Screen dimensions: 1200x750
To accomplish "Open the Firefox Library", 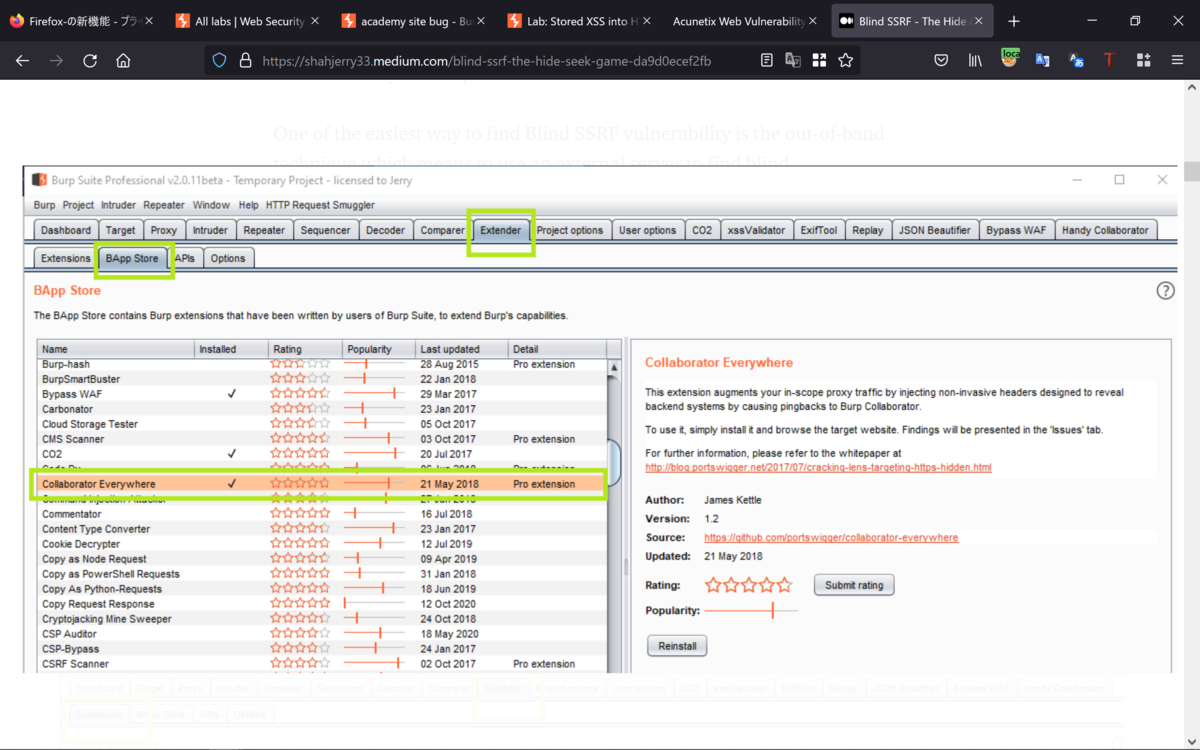I will coord(975,60).
